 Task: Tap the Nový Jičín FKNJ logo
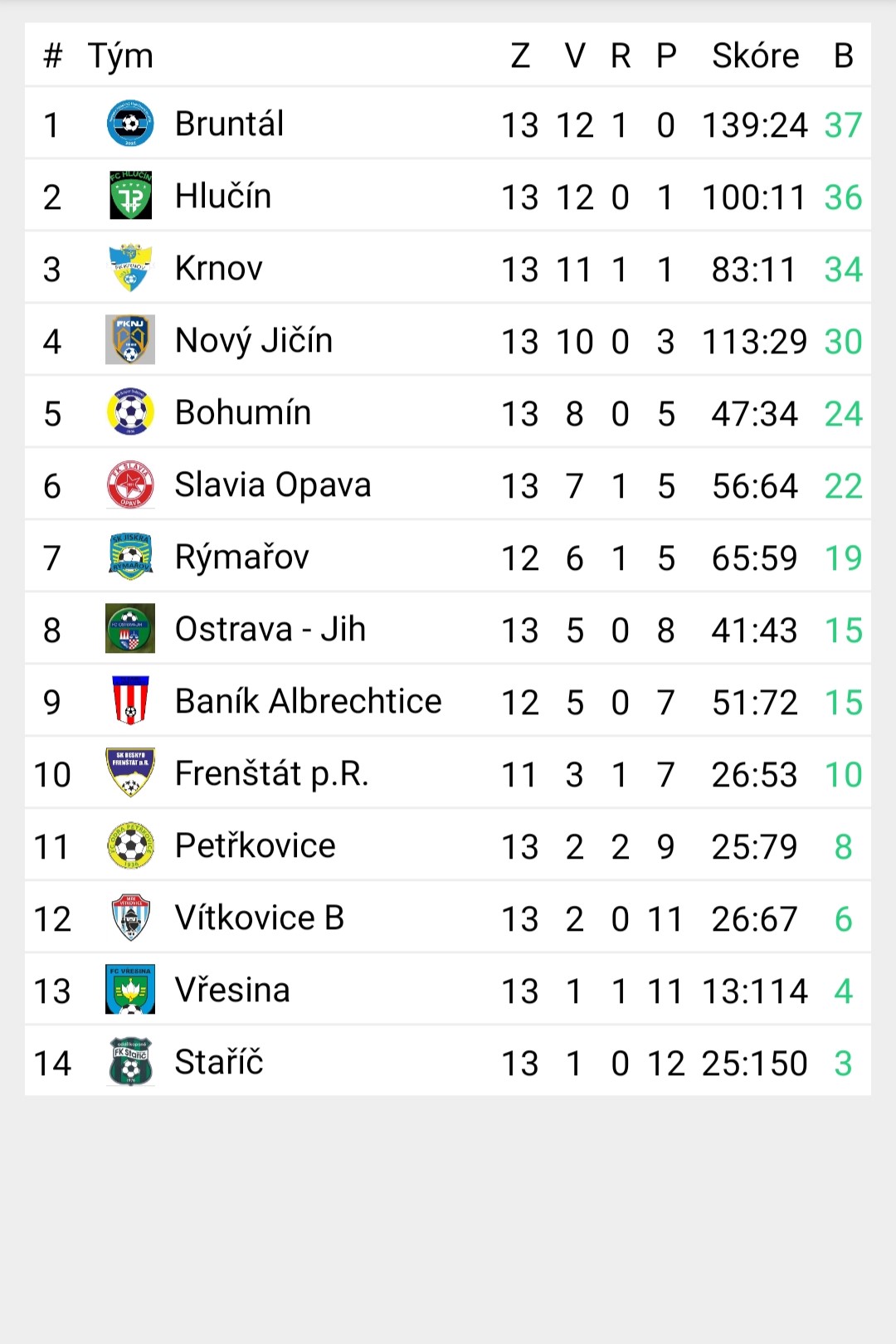130,340
